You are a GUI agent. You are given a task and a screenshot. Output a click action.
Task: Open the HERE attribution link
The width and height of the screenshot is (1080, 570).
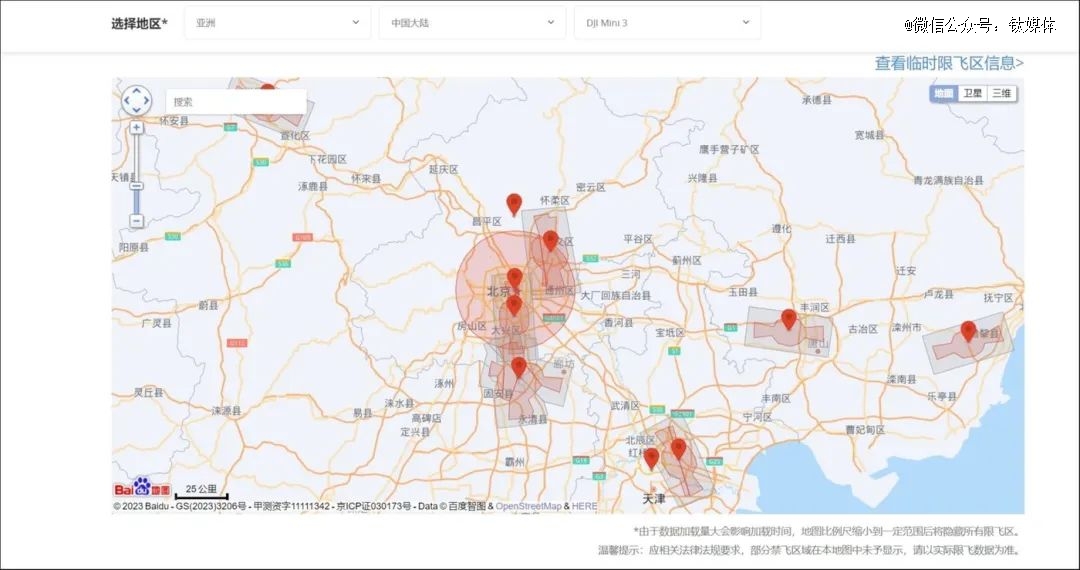point(584,507)
